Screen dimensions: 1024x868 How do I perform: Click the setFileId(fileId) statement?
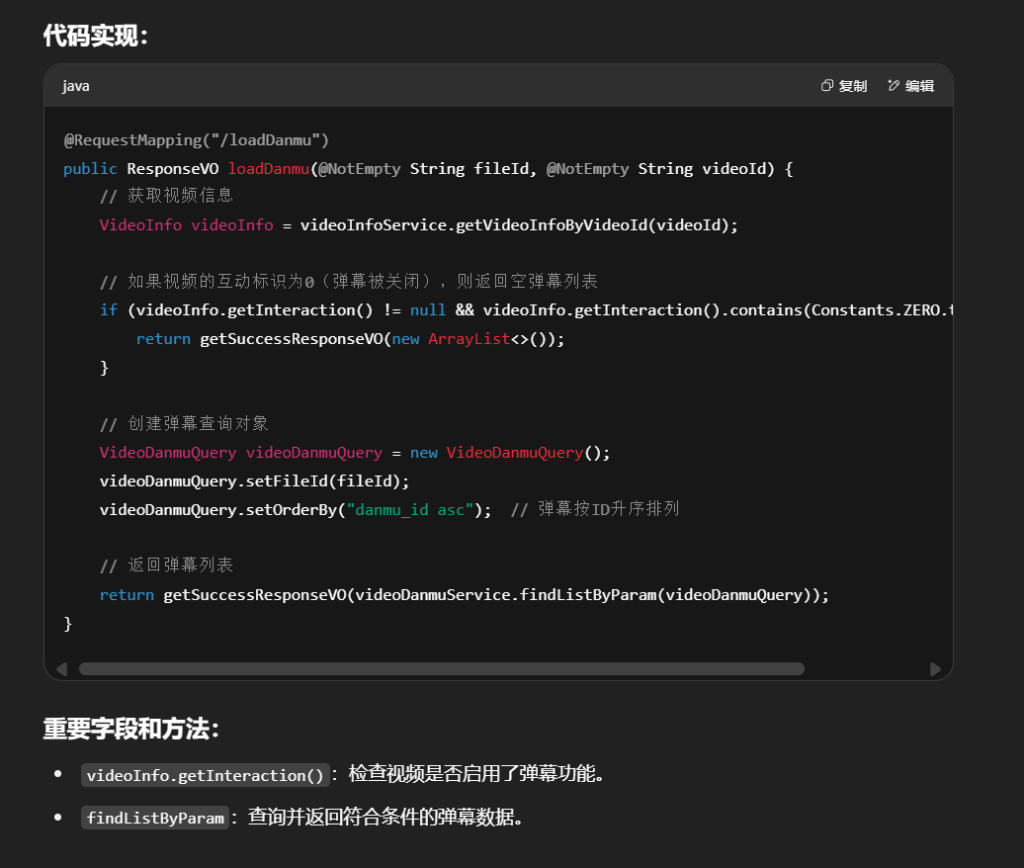tap(254, 481)
